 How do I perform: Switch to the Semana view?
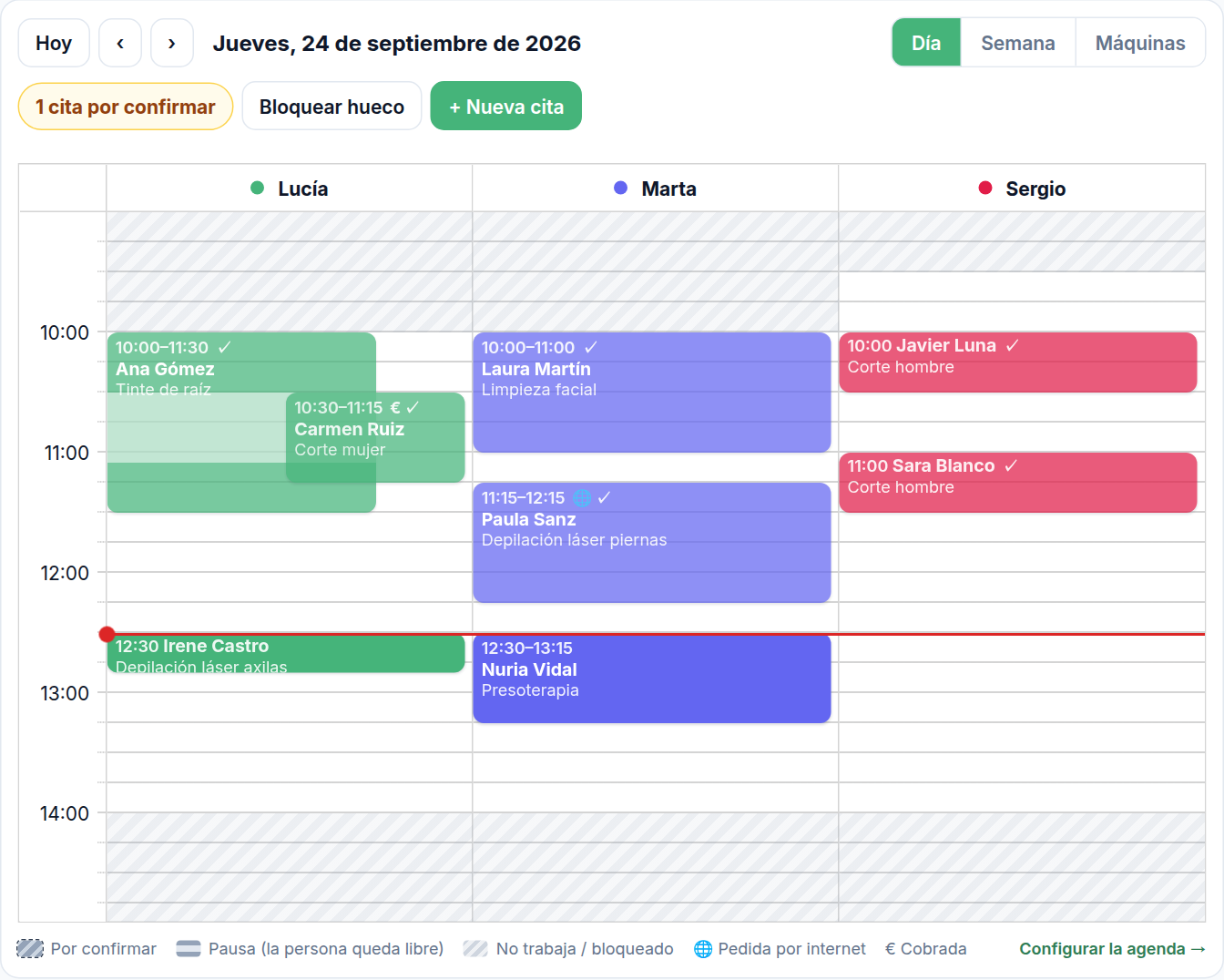[1018, 43]
